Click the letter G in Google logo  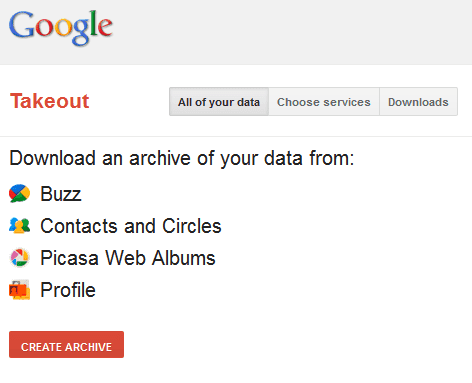21,25
